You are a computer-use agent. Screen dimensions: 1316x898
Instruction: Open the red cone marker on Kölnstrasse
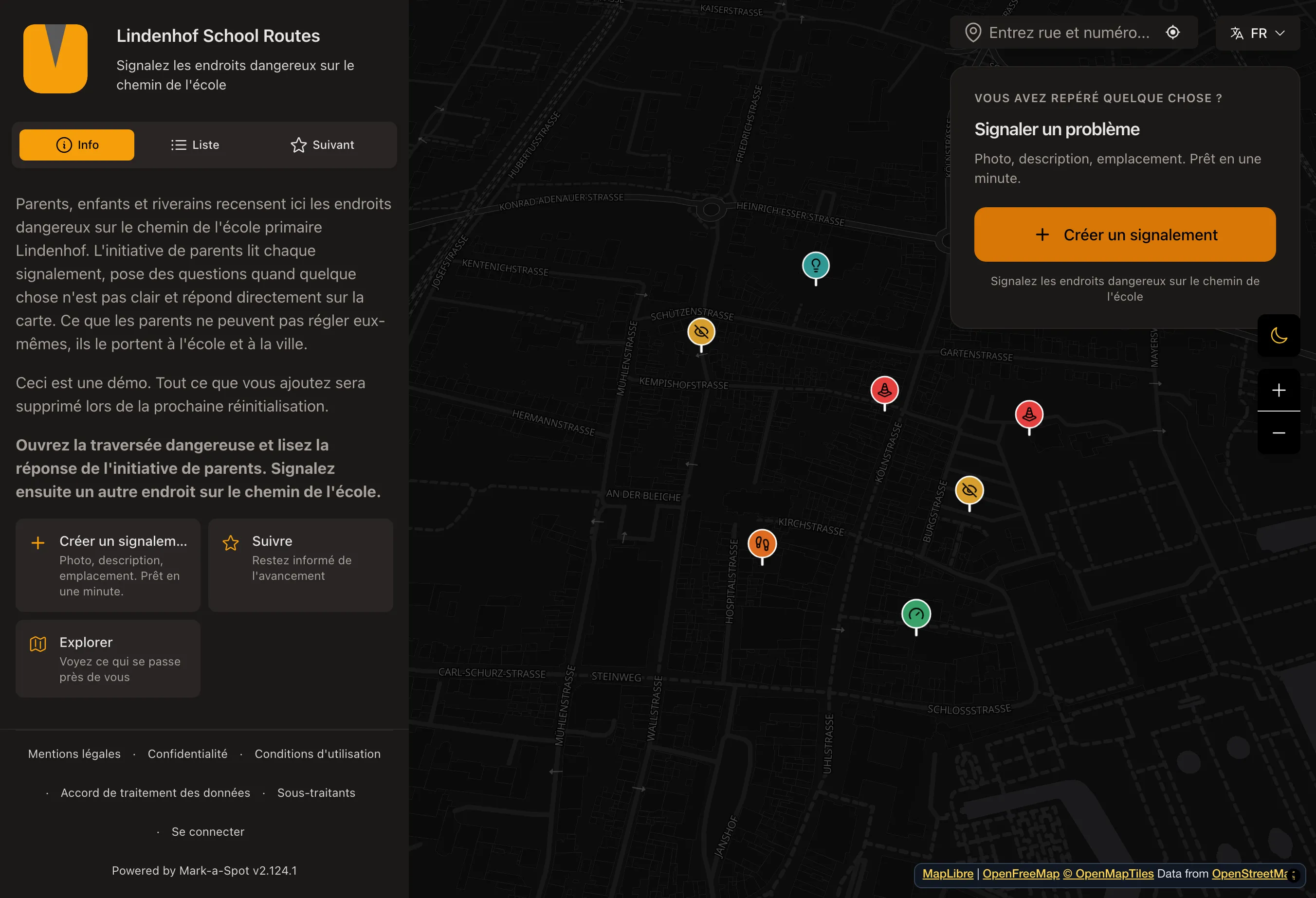tap(884, 391)
